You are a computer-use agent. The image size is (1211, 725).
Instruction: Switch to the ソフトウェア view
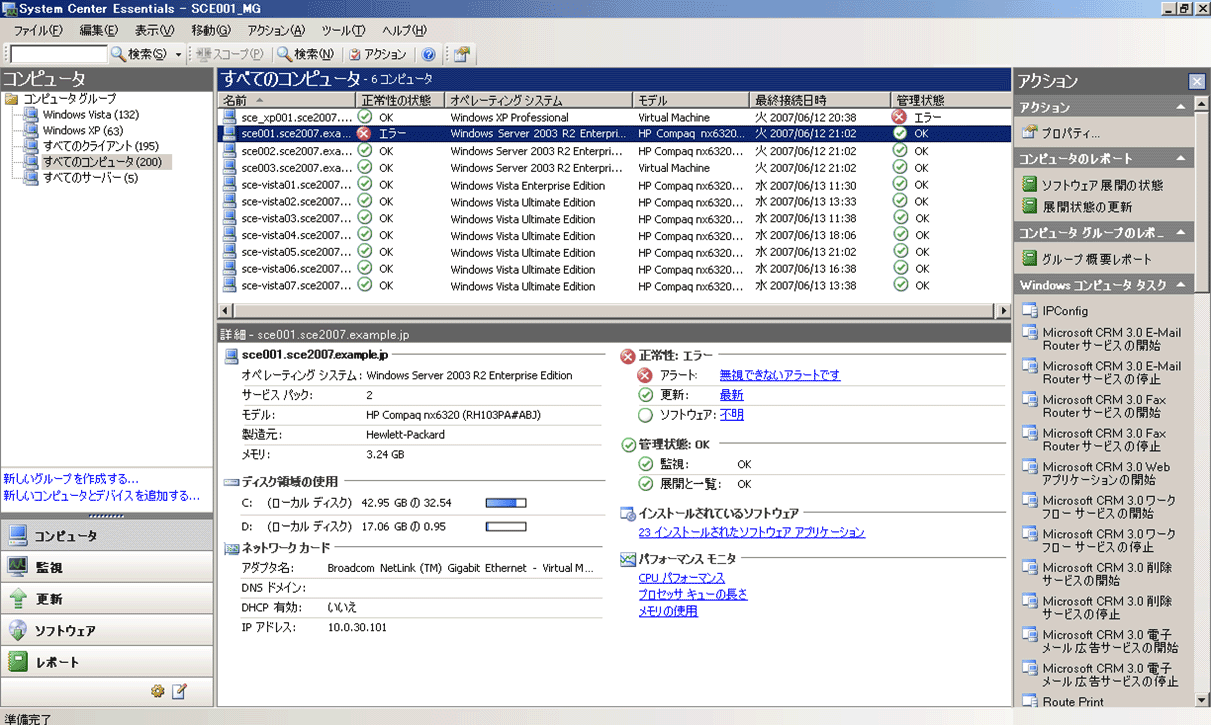(106, 630)
